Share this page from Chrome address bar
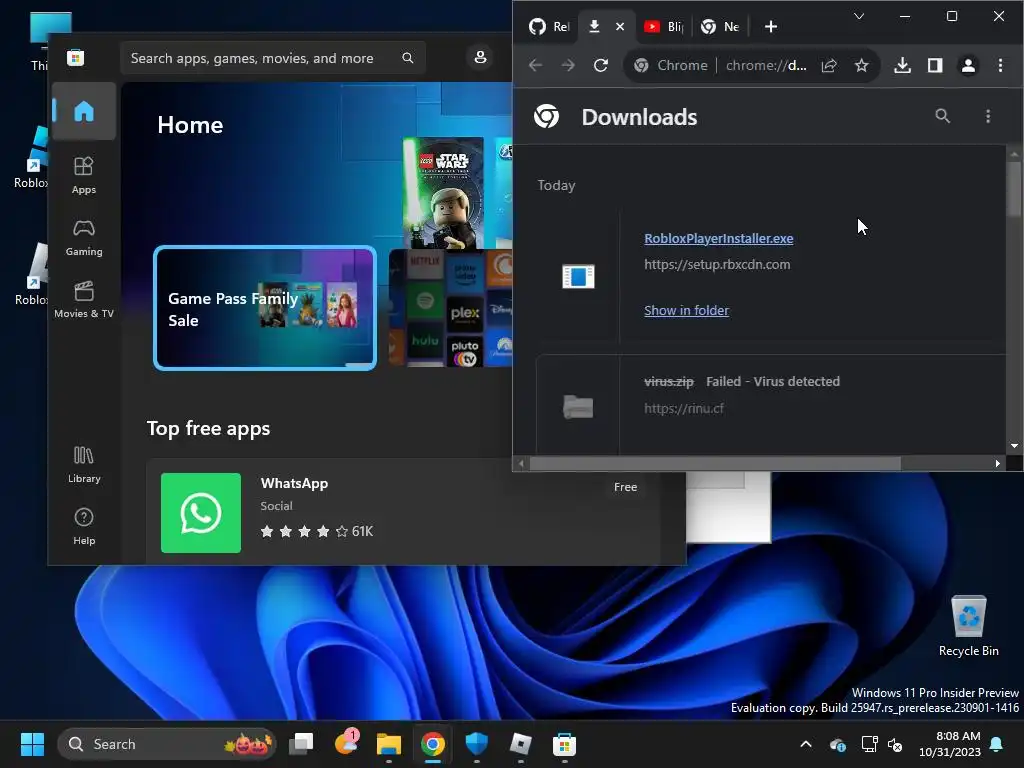Image resolution: width=1024 pixels, height=768 pixels. [x=829, y=65]
